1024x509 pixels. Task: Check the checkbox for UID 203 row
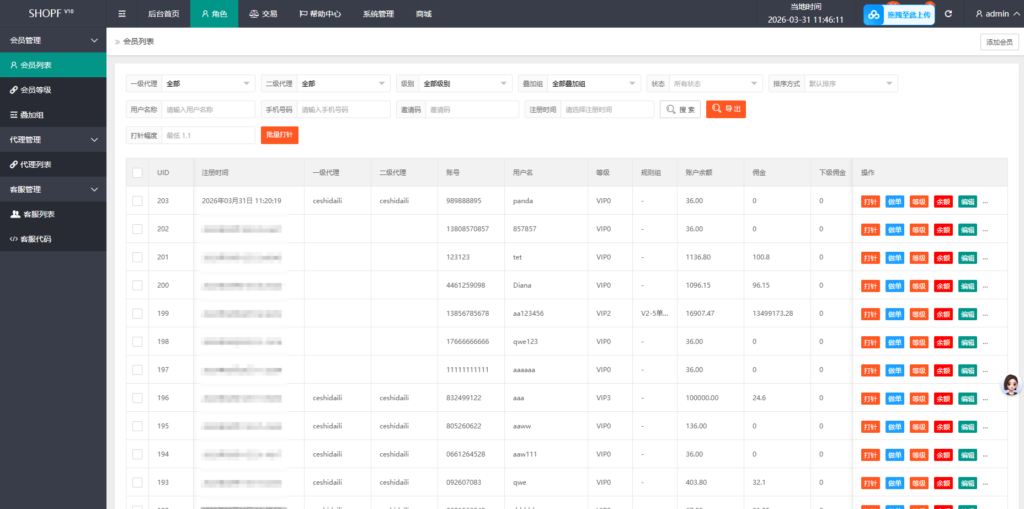(x=137, y=201)
